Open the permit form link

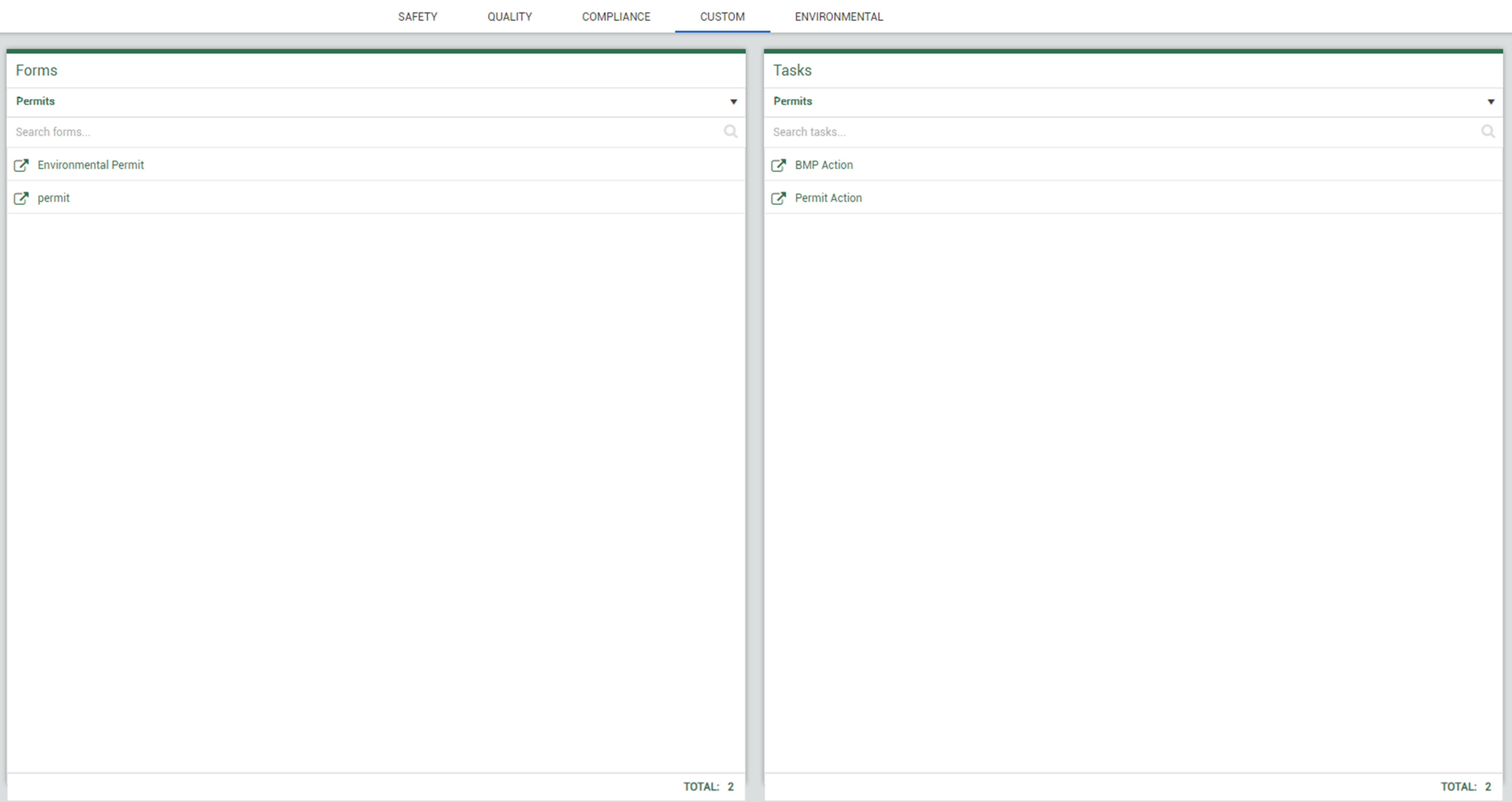(53, 198)
